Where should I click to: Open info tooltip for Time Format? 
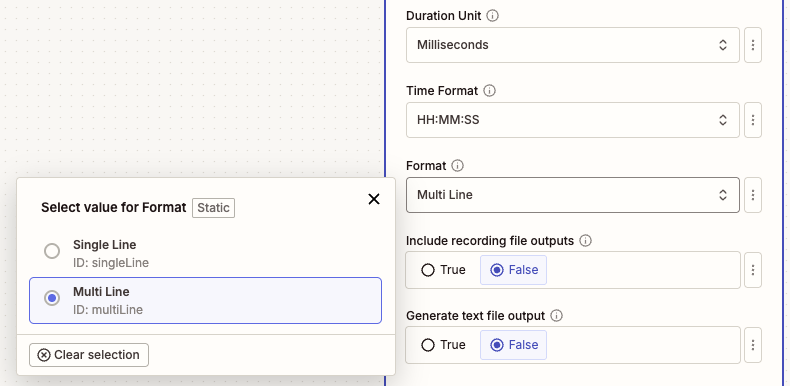(489, 91)
